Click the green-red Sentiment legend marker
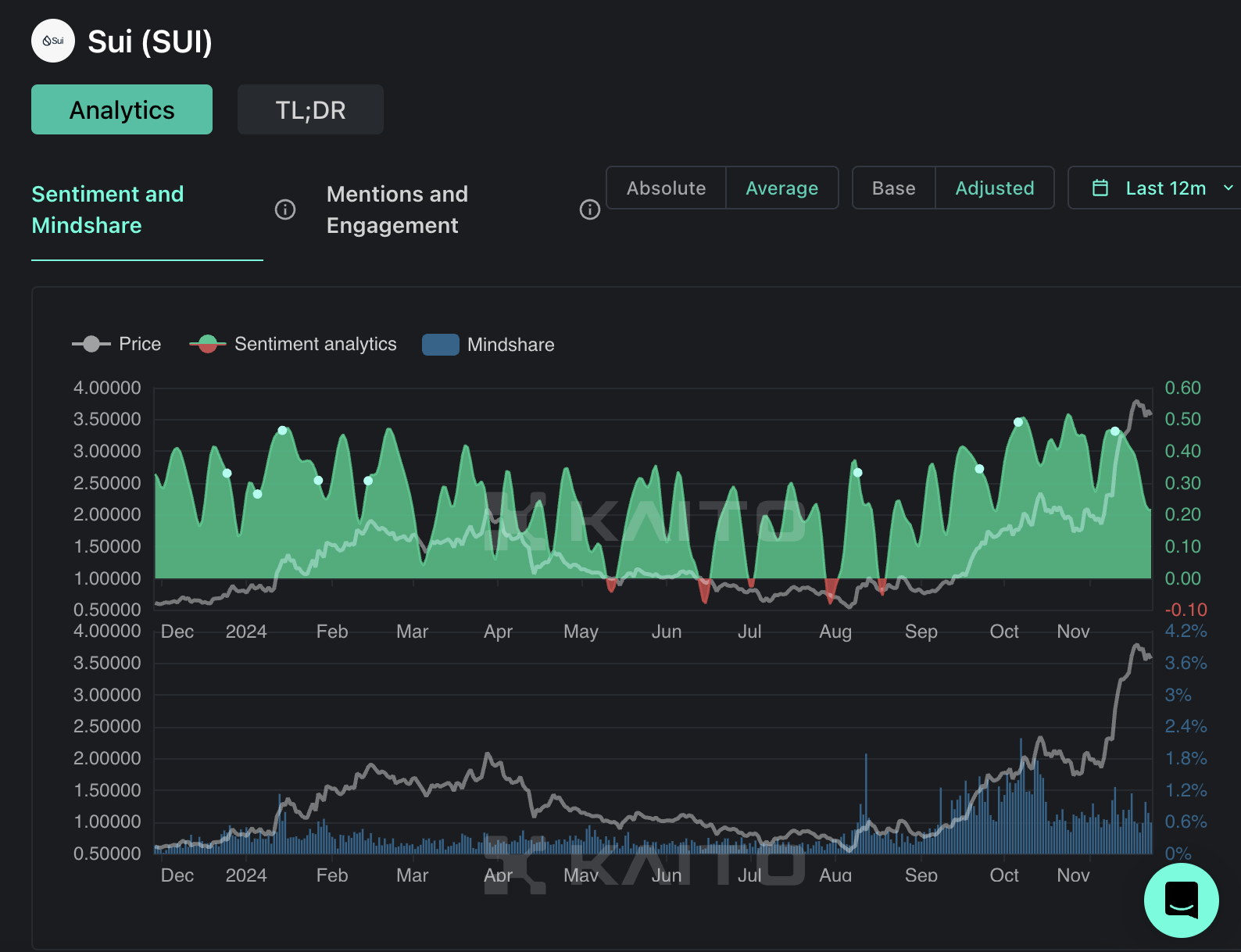Screen dimensions: 1241x952 pyautogui.click(x=208, y=344)
